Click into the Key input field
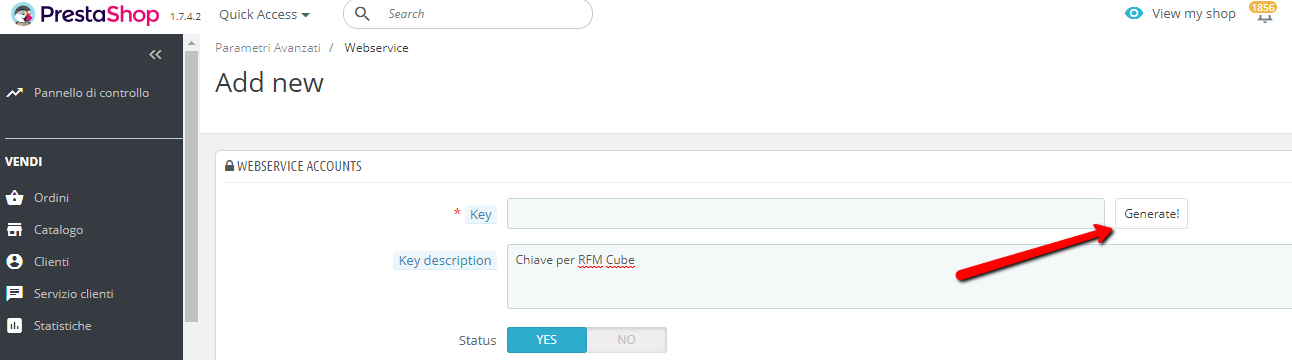 pyautogui.click(x=806, y=214)
